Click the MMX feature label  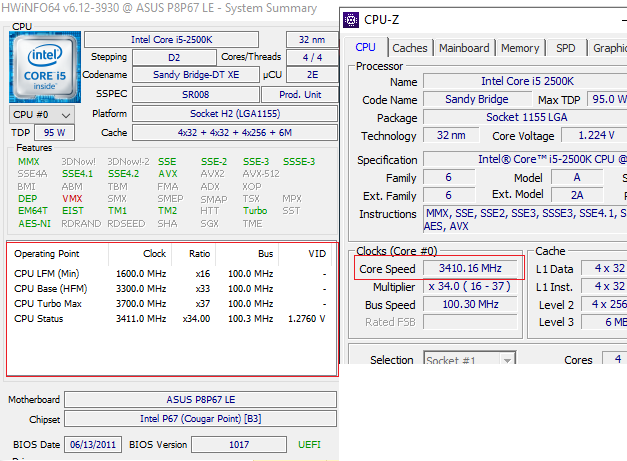click(29, 162)
